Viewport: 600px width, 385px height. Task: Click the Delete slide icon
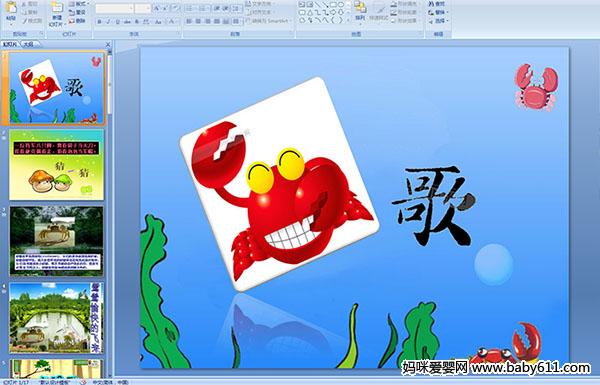click(x=77, y=21)
